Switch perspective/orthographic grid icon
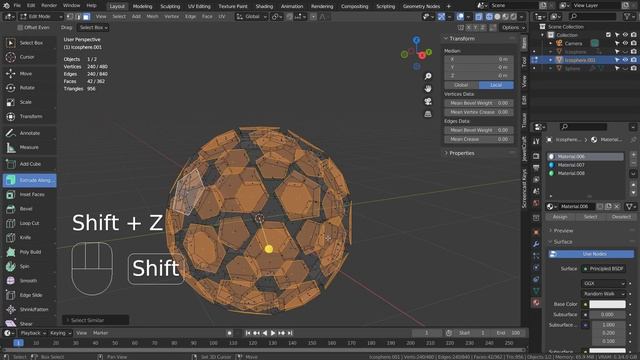The width and height of the screenshot is (640, 360). pos(428,114)
